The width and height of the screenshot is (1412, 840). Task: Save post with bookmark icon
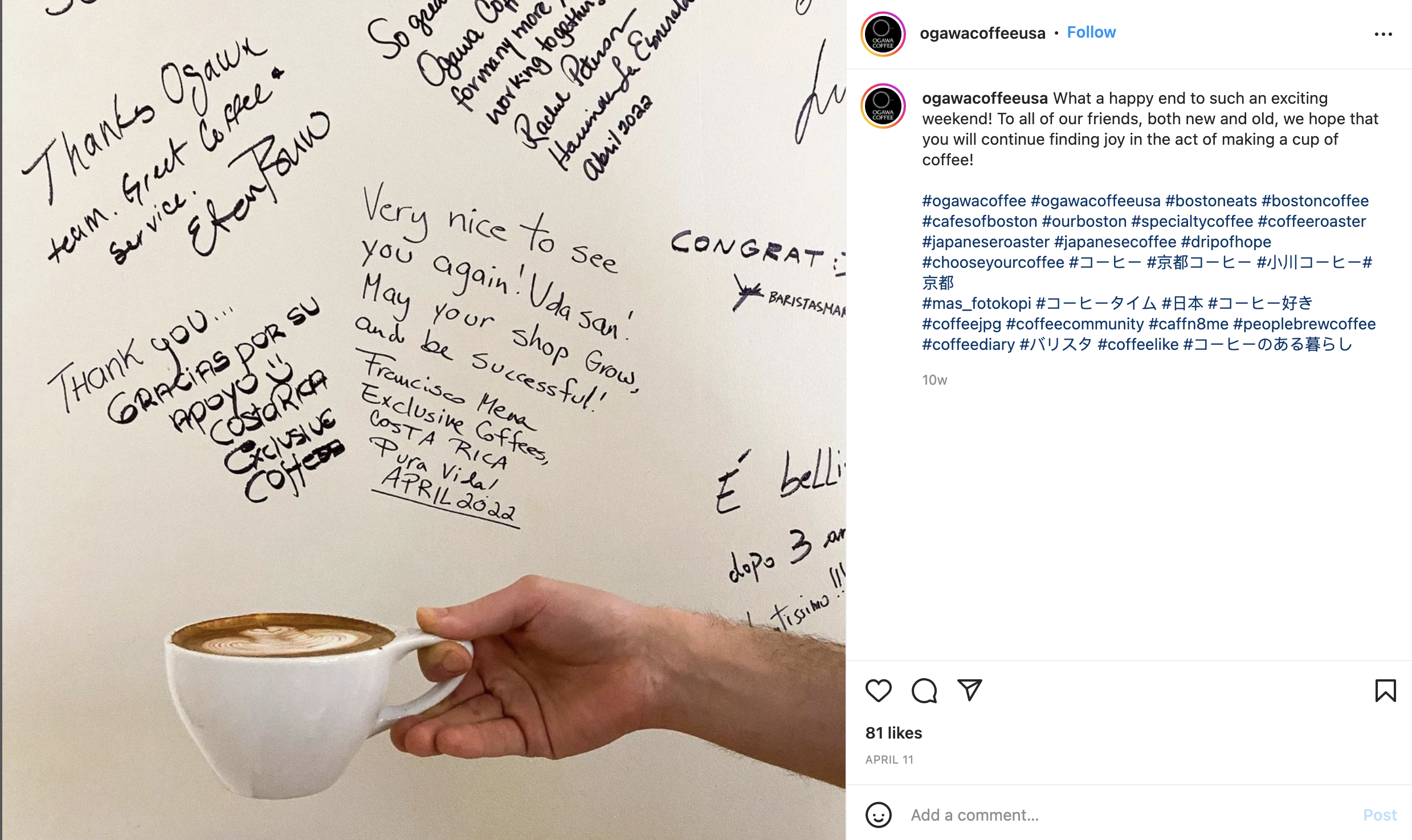pos(1385,691)
